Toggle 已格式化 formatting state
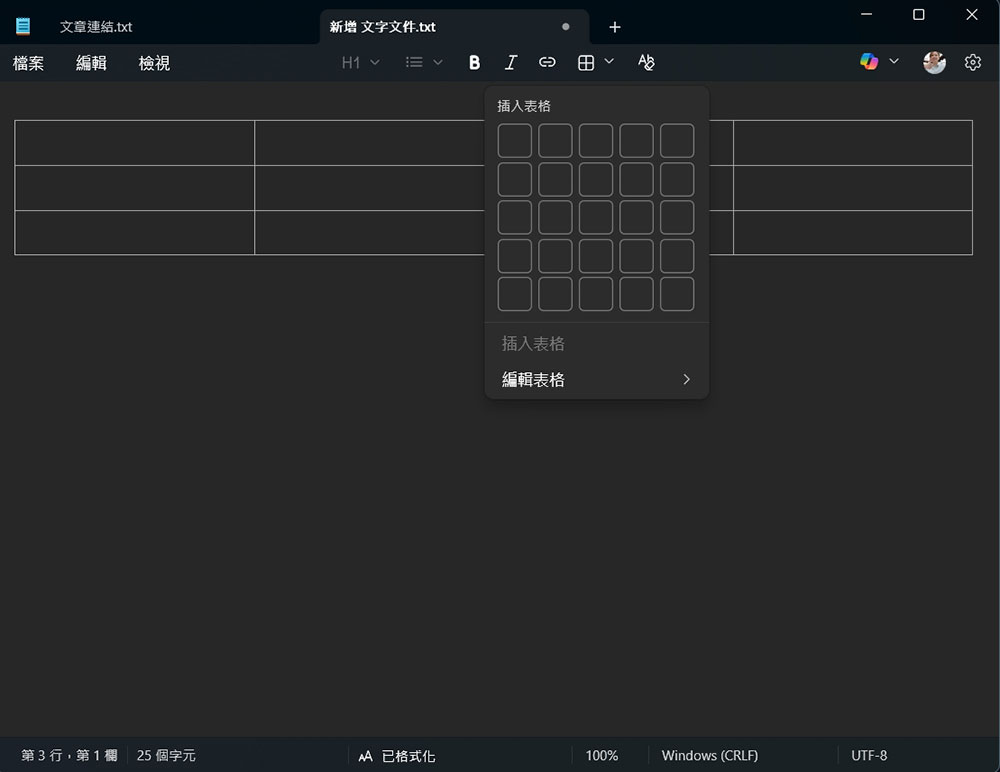This screenshot has height=772, width=1000. (x=414, y=755)
